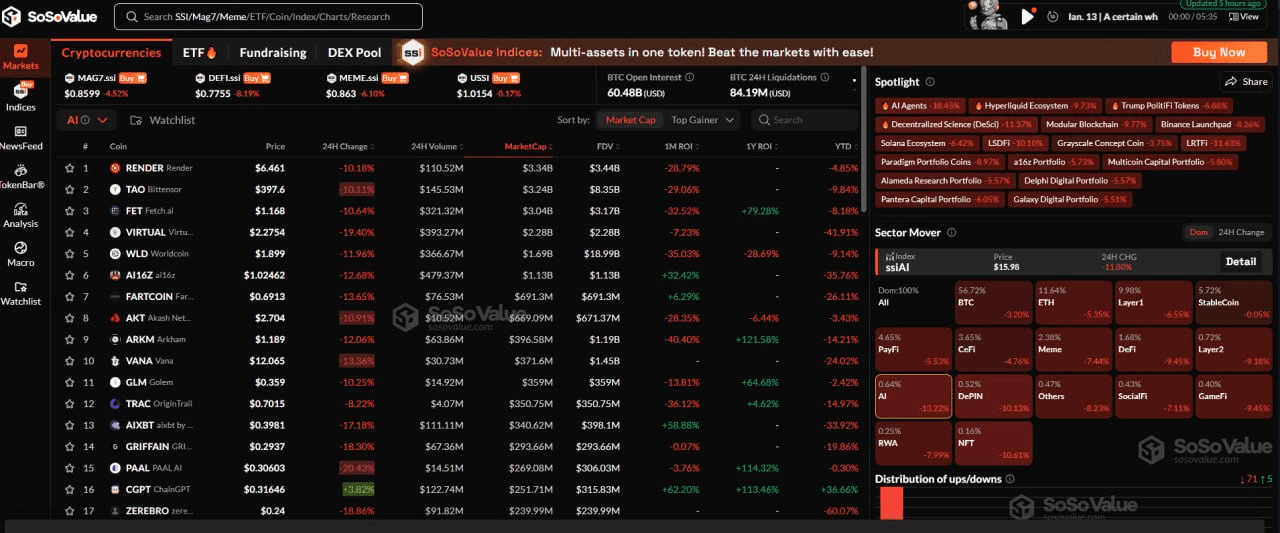Switch to the DEX Pool tab
The image size is (1280, 533).
tap(354, 52)
